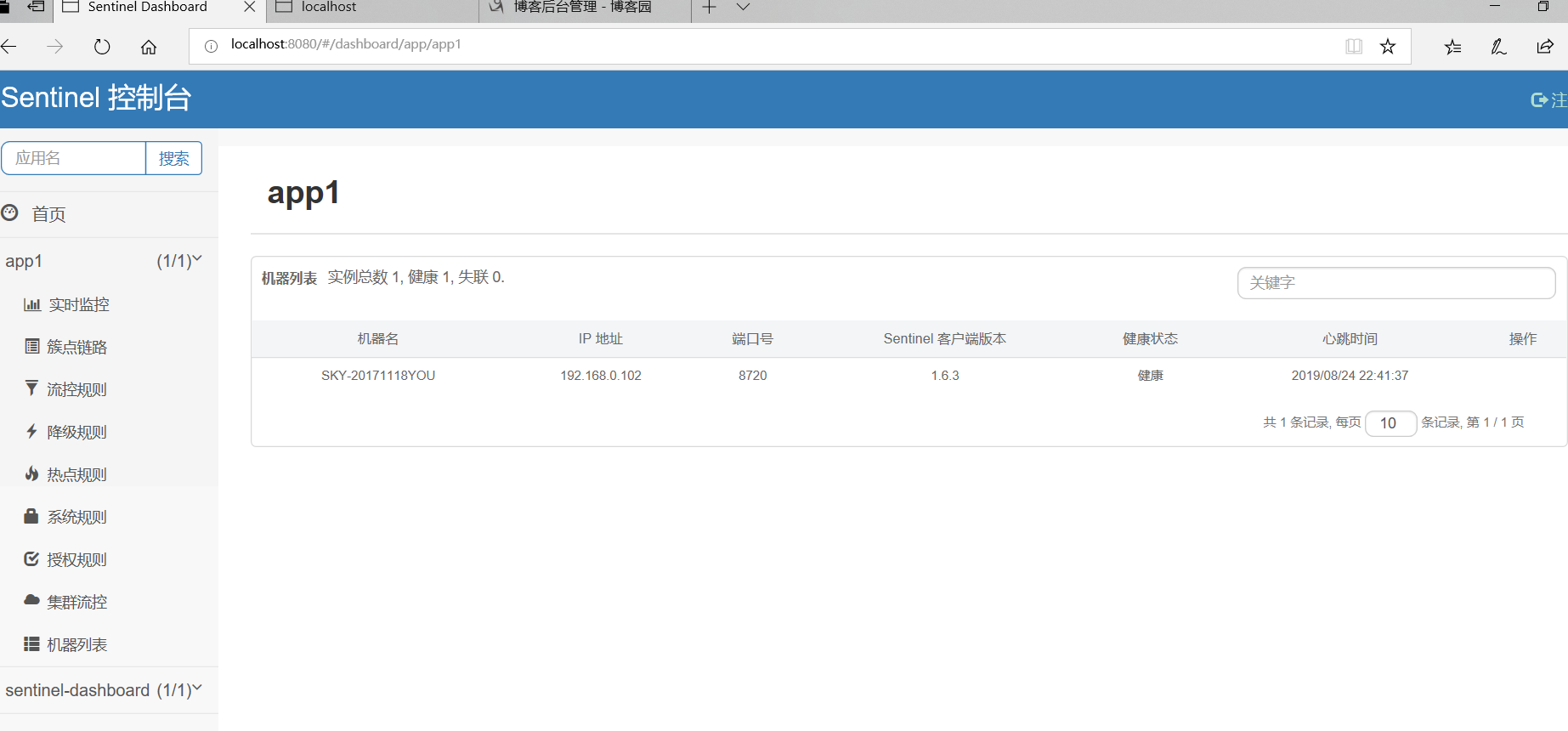Add page to favorites star icon
The image size is (1568, 731).
point(1388,46)
